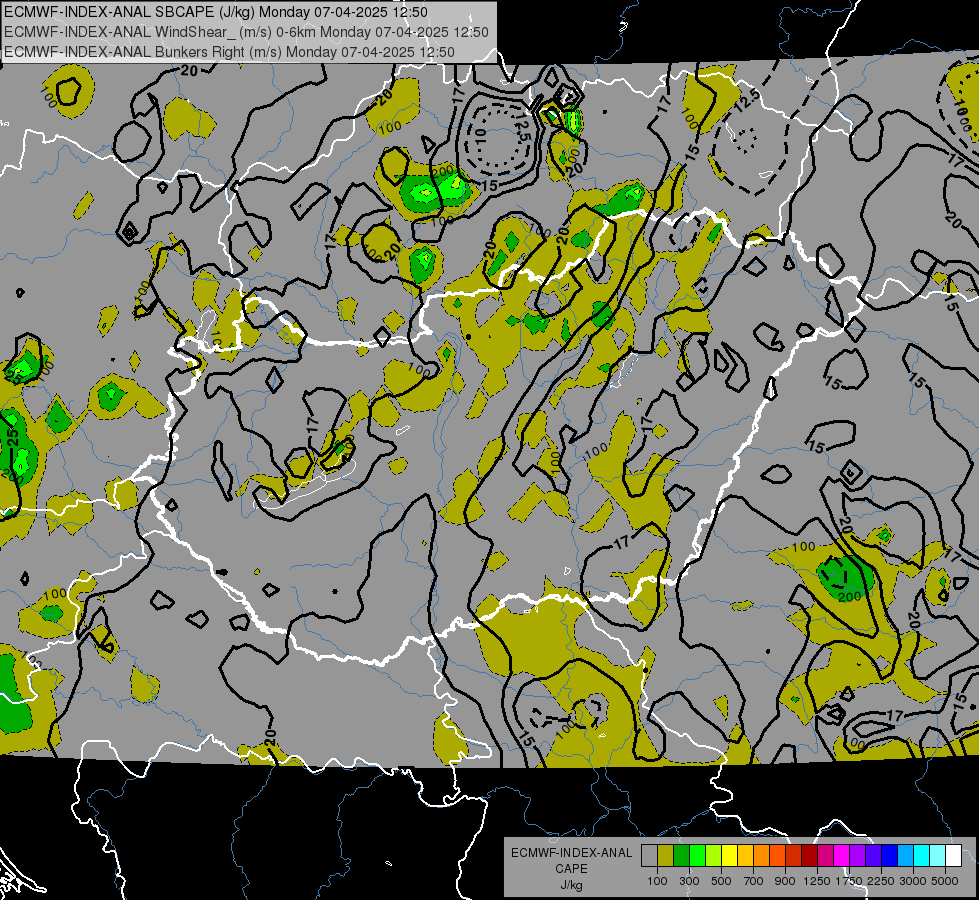This screenshot has width=979, height=900.
Task: Click the bright magenta legend swatch
Action: [x=842, y=856]
